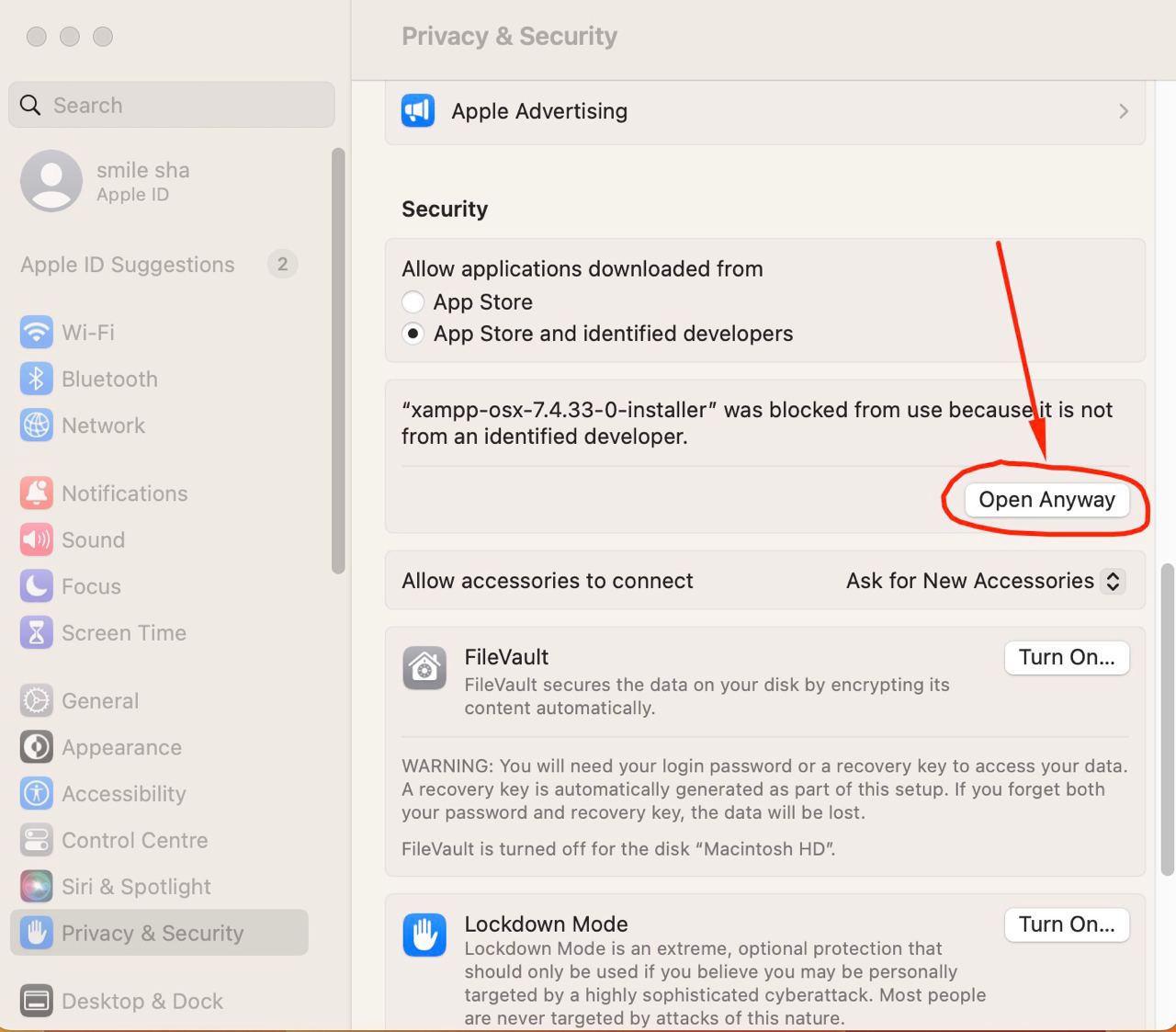
Task: Open the Screen Time pane
Action: point(159,632)
